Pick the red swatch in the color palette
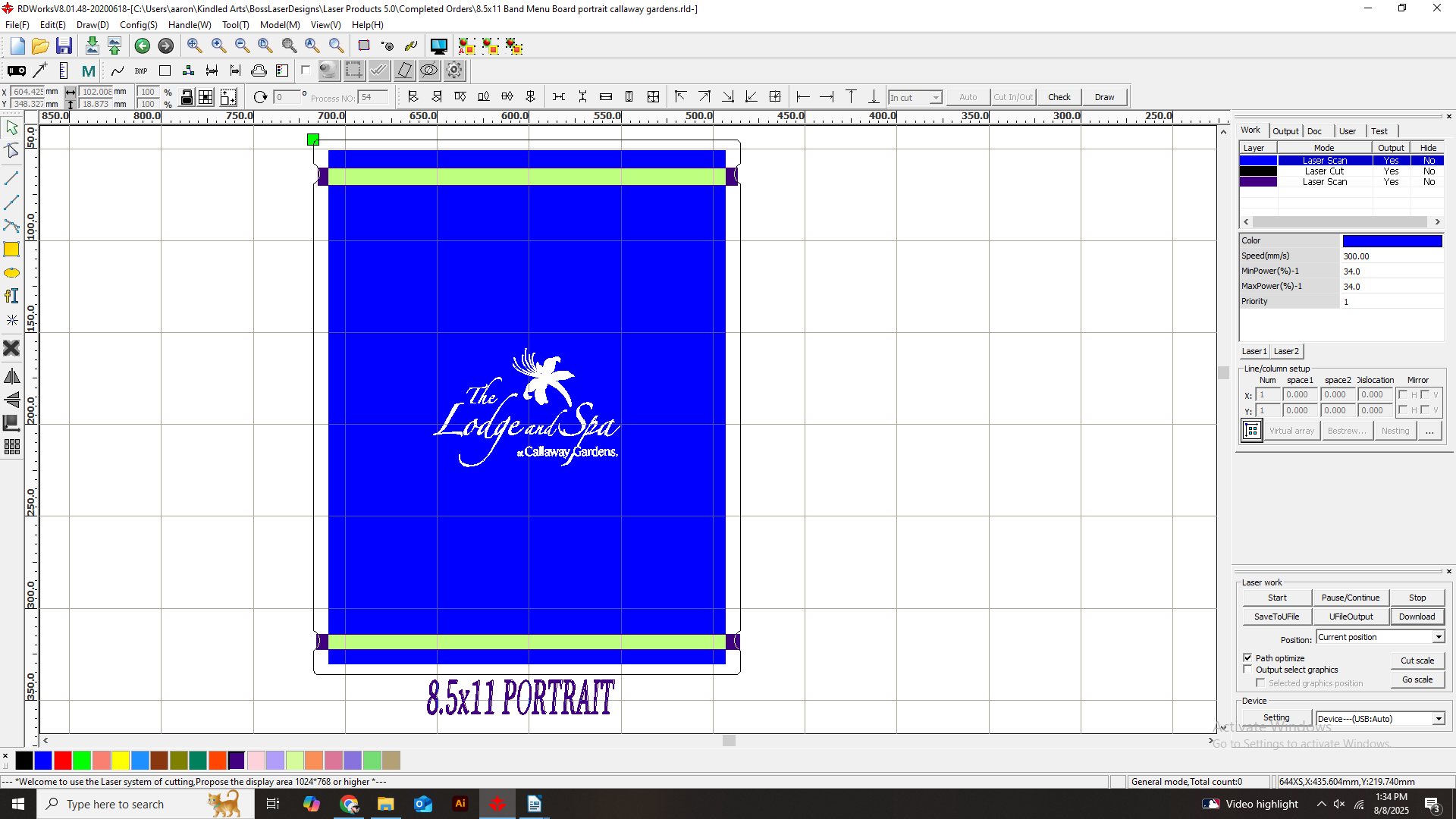1456x819 pixels. tap(63, 760)
